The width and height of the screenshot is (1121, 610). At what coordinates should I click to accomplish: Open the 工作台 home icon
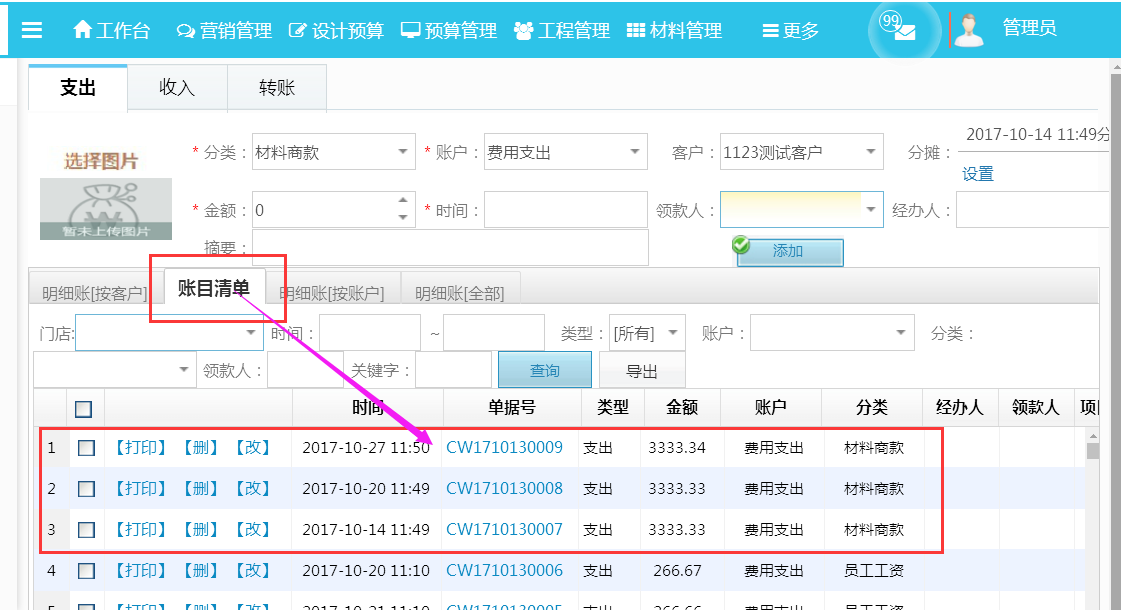point(83,30)
